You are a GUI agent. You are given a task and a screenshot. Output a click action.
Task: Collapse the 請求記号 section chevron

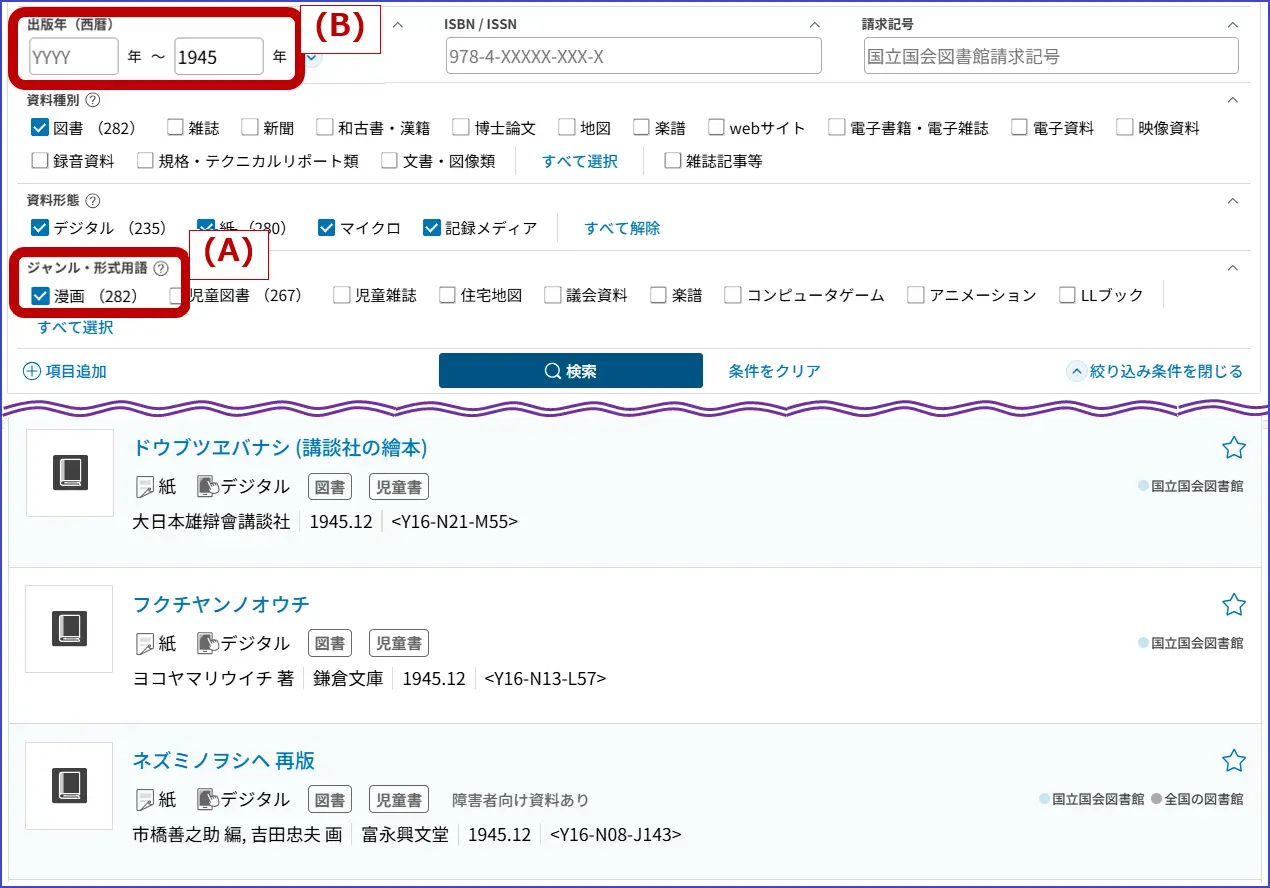point(1232,24)
